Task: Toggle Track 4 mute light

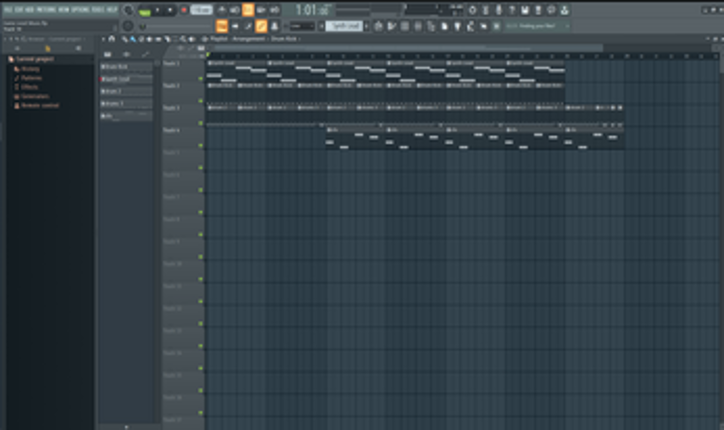Action: click(x=200, y=145)
